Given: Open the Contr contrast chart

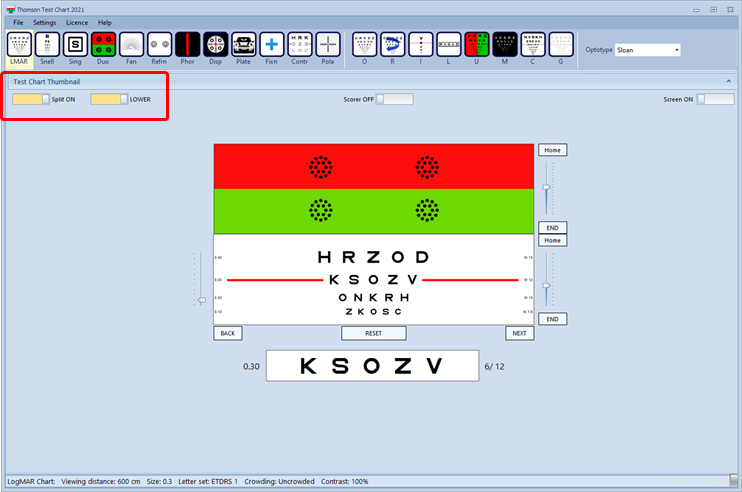Looking at the screenshot, I should pyautogui.click(x=300, y=46).
